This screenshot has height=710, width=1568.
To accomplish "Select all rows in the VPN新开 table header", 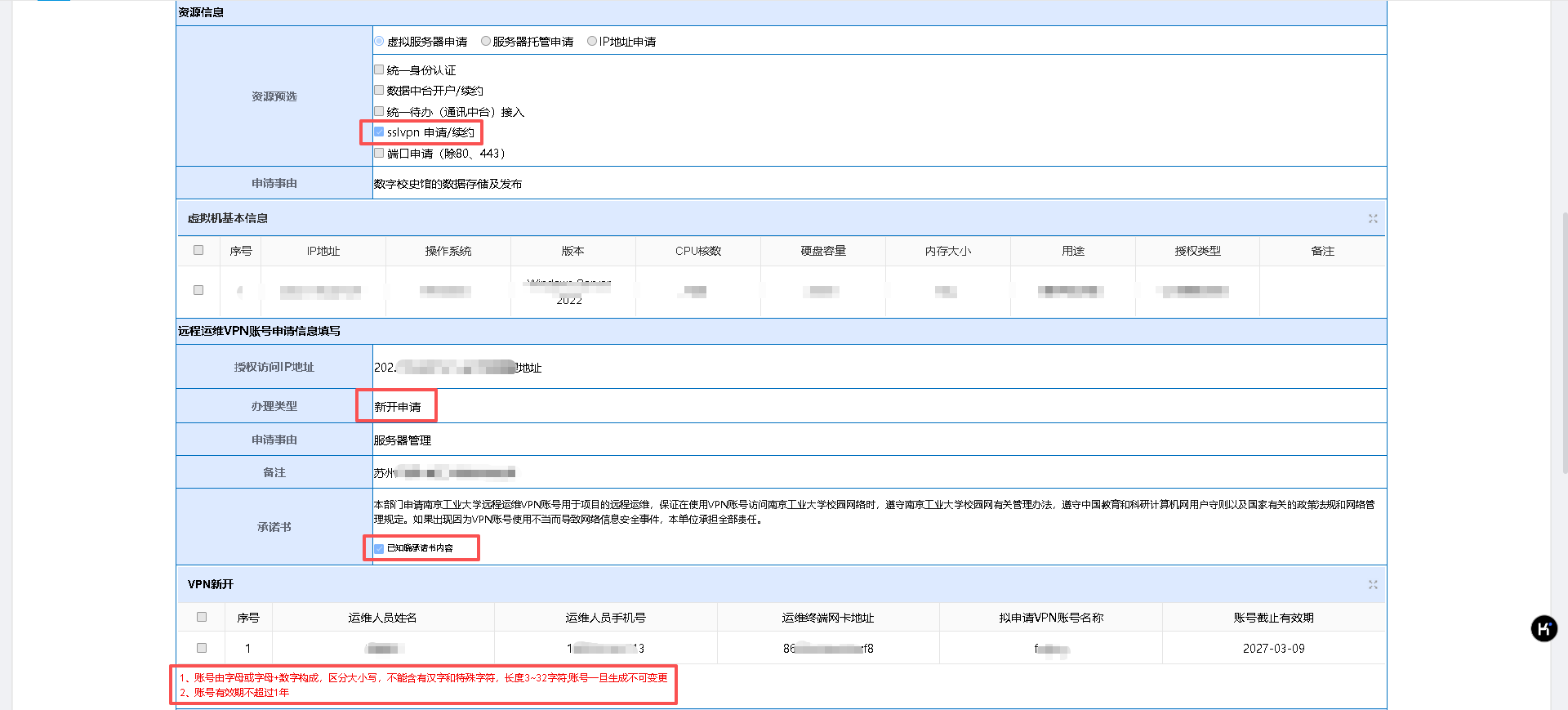I will tap(202, 617).
